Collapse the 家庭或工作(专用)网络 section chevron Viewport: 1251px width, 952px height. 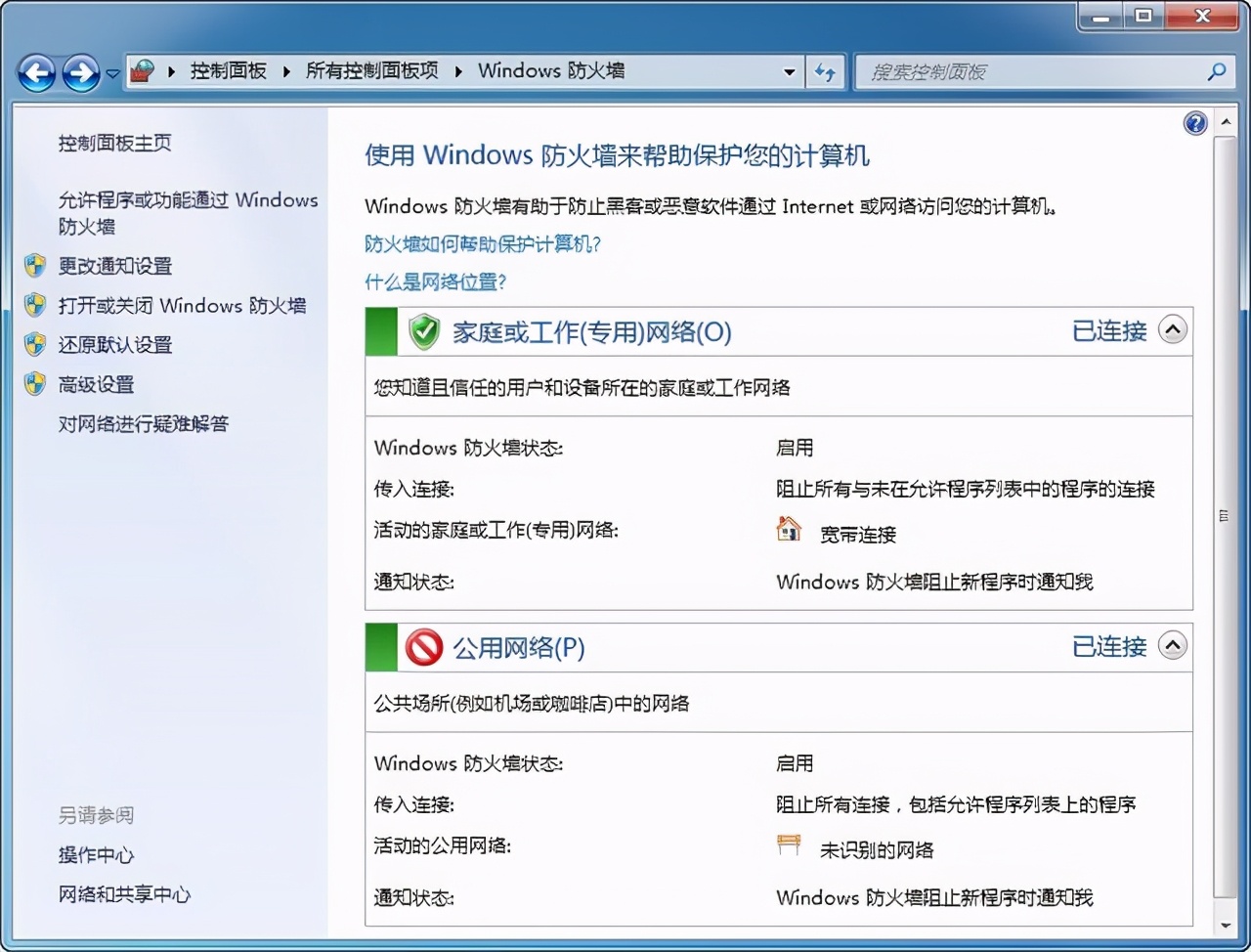[1172, 330]
